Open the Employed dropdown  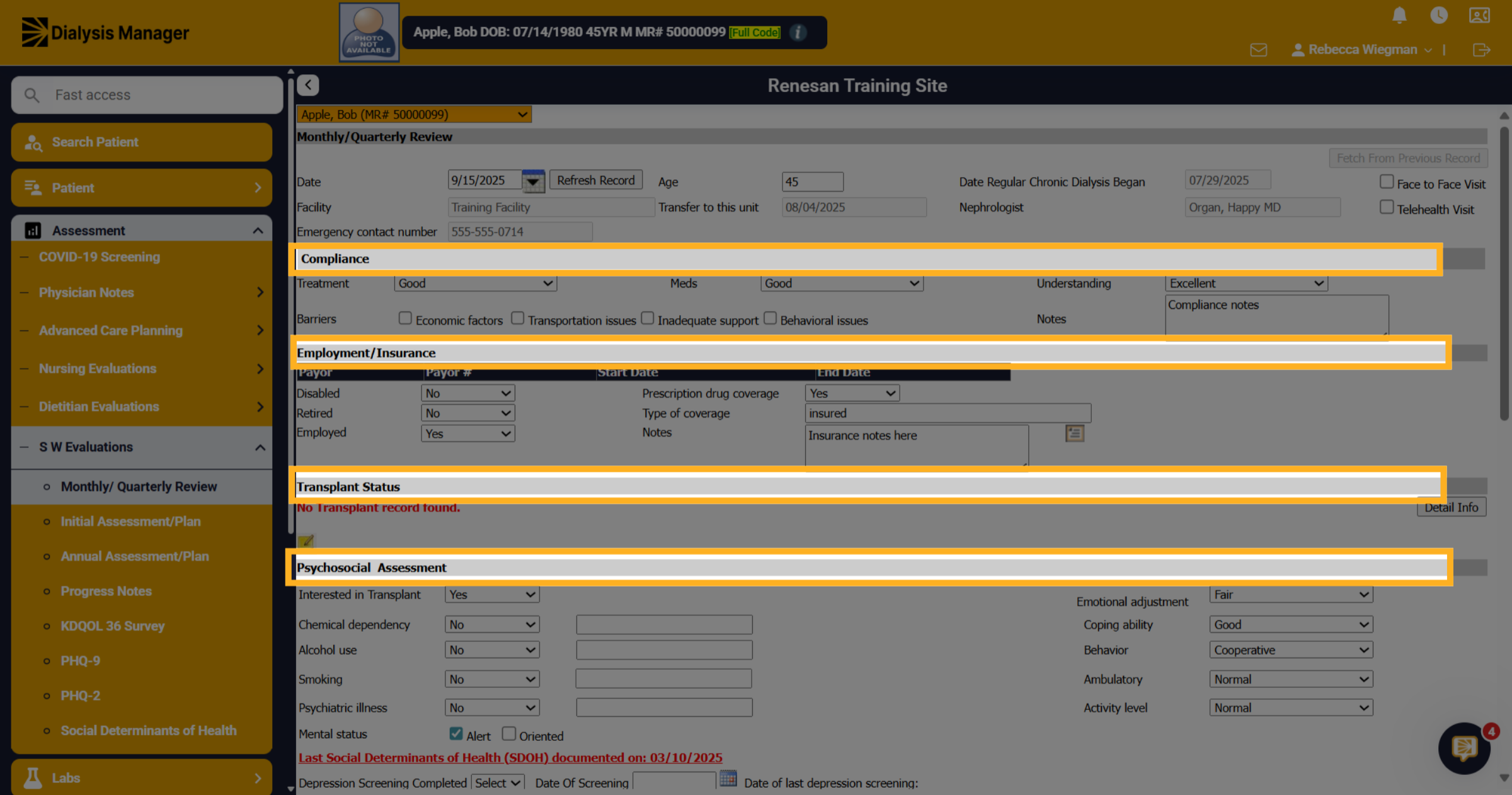click(467, 433)
